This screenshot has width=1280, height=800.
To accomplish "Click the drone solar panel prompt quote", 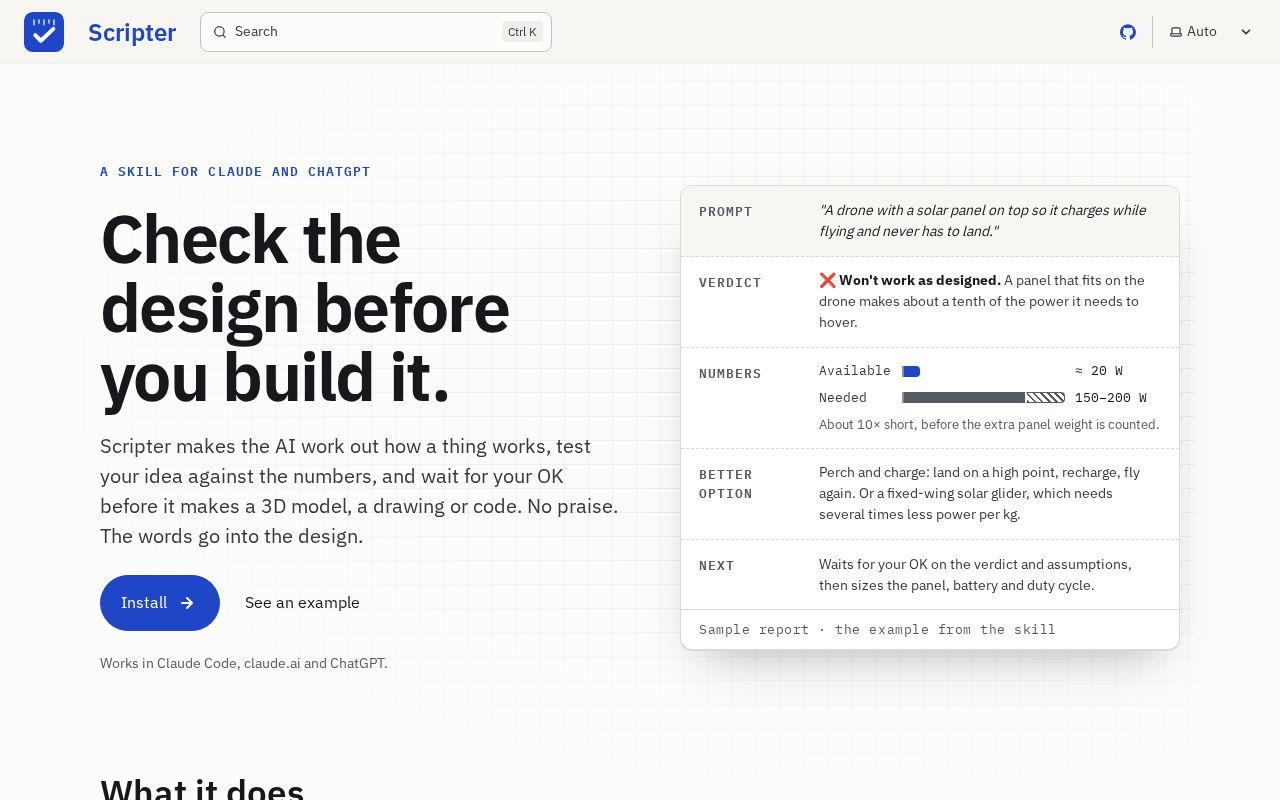I will (983, 221).
